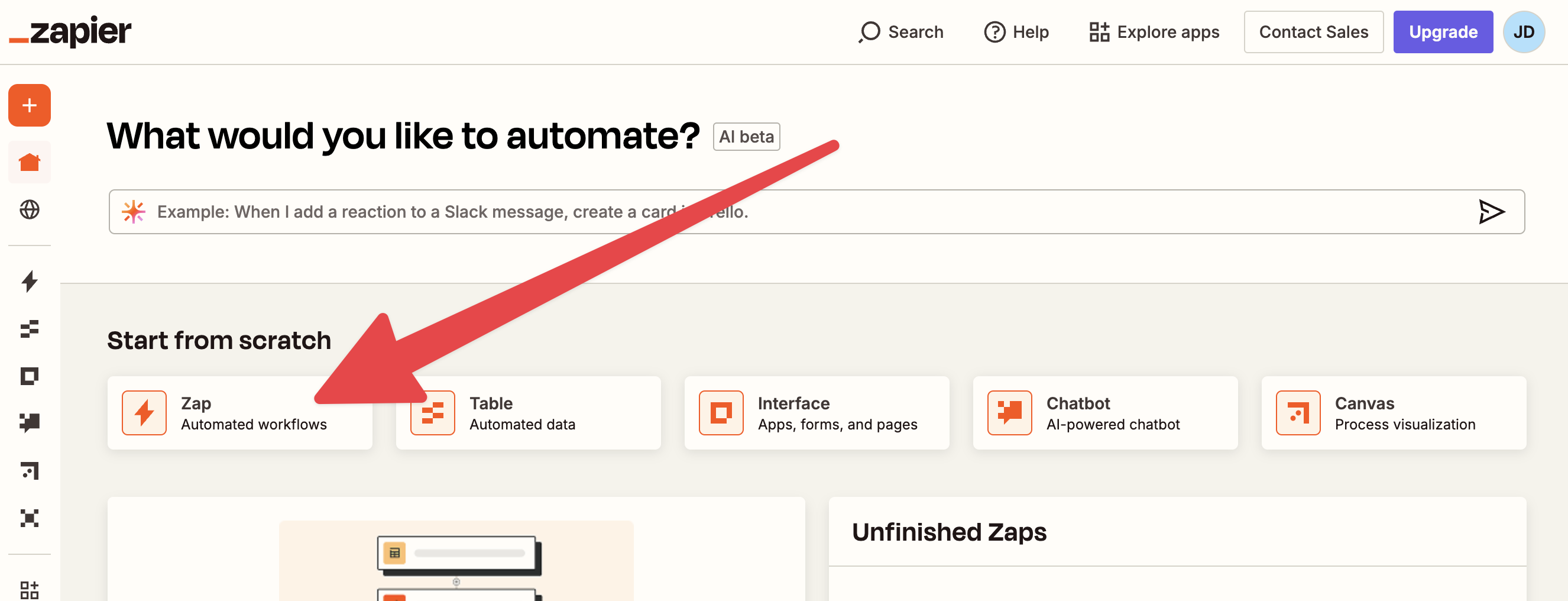Open the Agents icon in sidebar

coord(29,518)
